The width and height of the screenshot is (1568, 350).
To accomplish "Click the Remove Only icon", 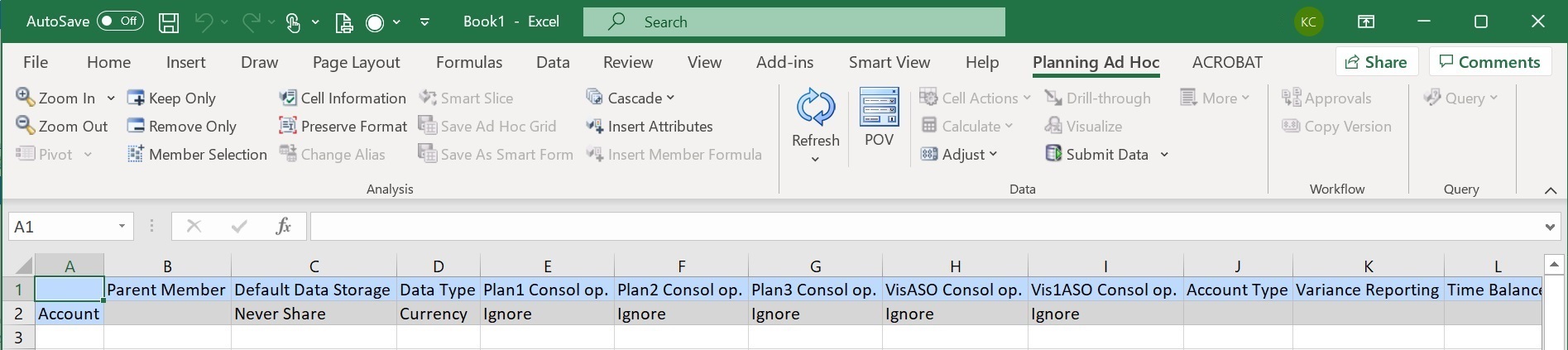I will tap(136, 126).
